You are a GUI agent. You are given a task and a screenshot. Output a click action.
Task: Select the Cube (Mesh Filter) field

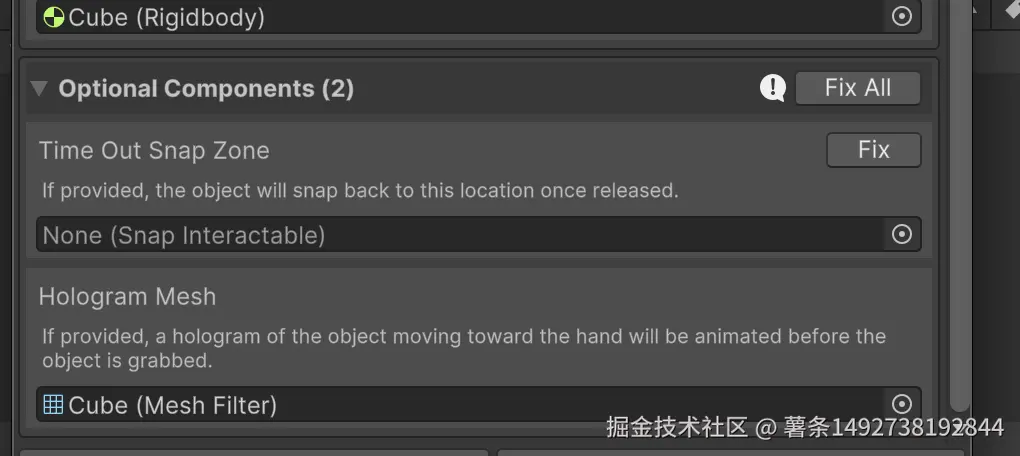coord(479,405)
